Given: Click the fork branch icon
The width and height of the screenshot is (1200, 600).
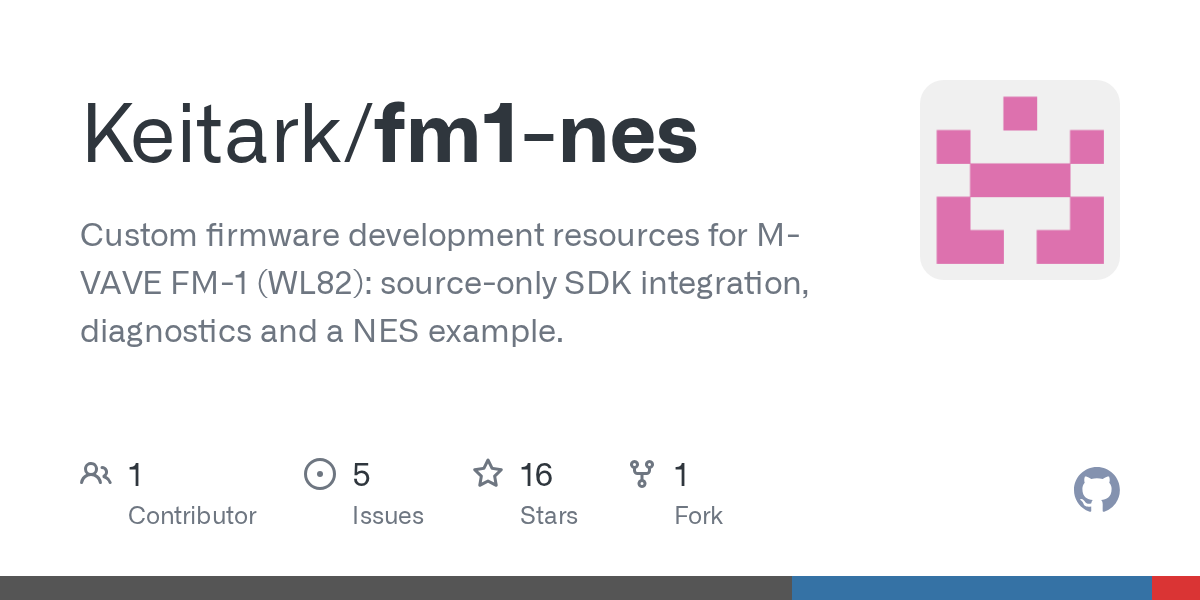Looking at the screenshot, I should coord(641,474).
